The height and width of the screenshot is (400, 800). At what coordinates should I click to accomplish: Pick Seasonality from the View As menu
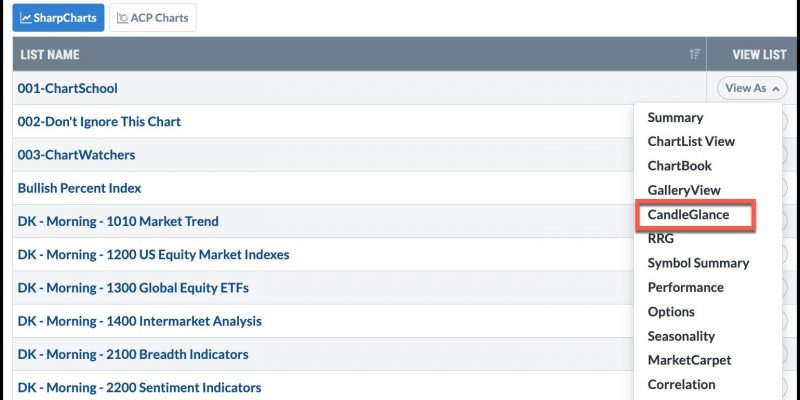pos(681,336)
